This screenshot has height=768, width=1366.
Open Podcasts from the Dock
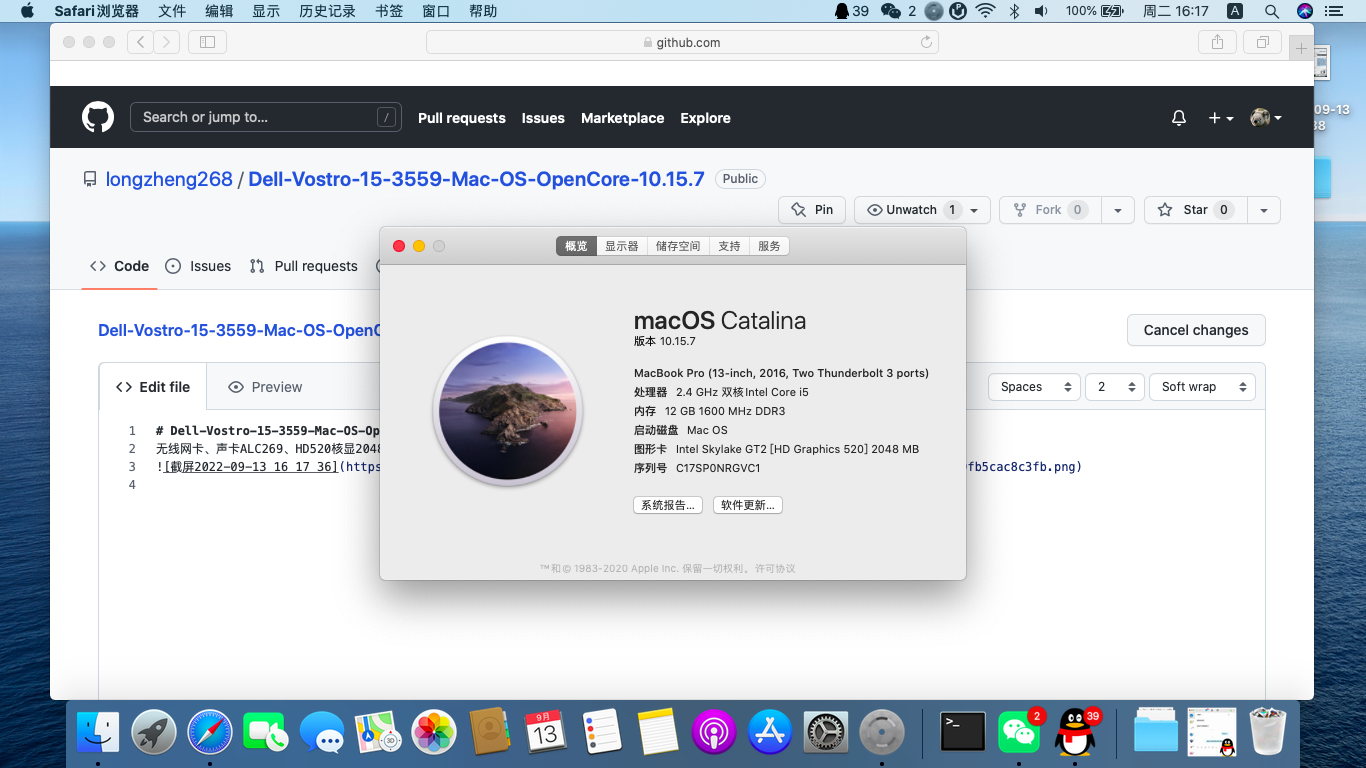[714, 733]
